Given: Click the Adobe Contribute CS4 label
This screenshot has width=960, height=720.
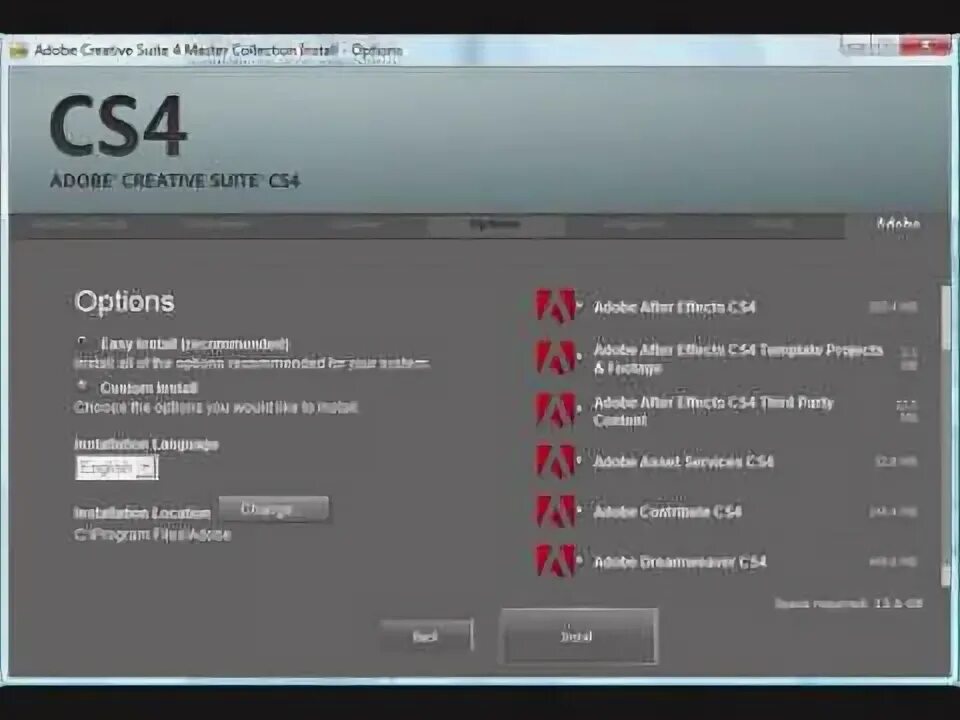Looking at the screenshot, I should tap(667, 511).
